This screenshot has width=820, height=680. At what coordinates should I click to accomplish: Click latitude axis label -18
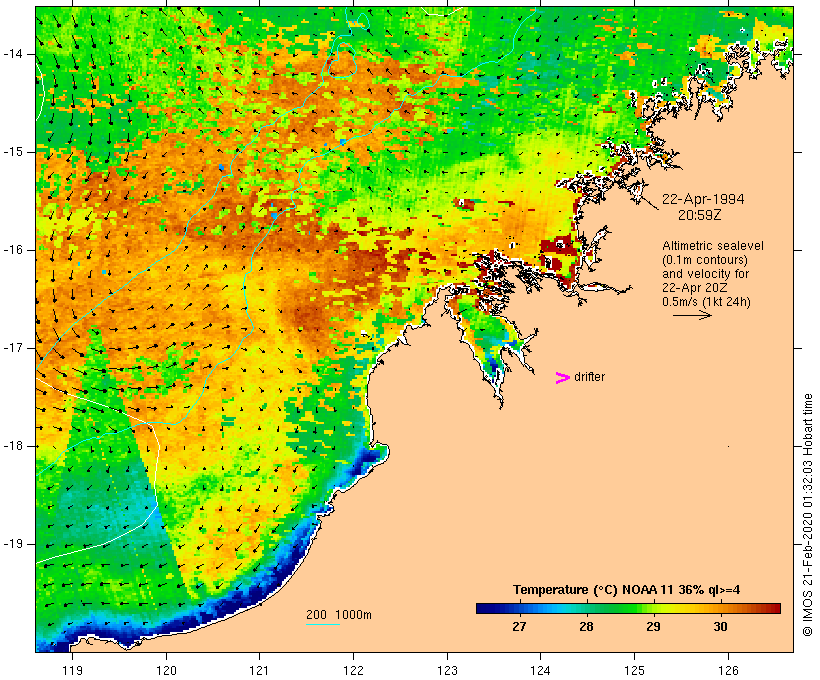click(13, 446)
